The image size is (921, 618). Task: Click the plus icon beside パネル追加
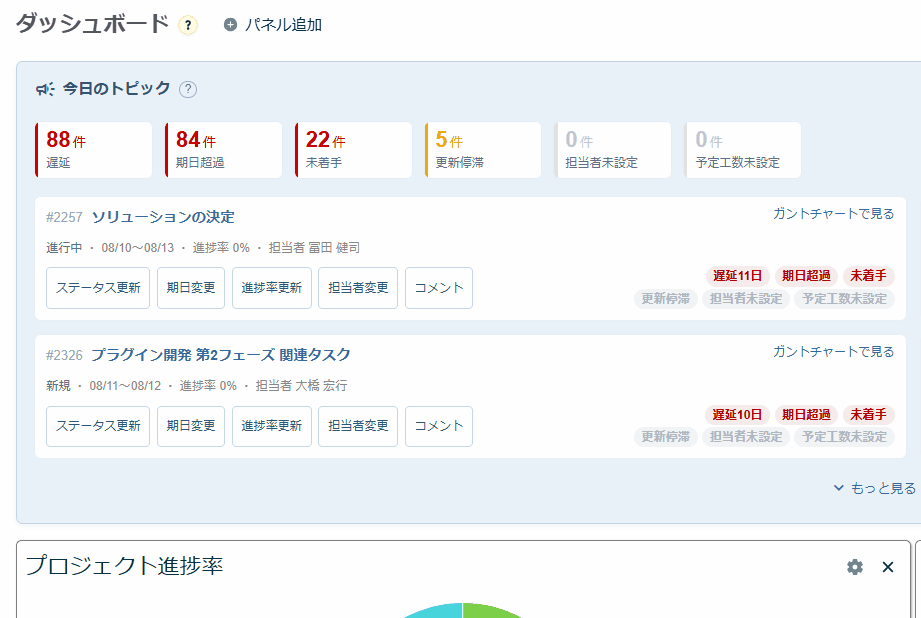[x=230, y=25]
